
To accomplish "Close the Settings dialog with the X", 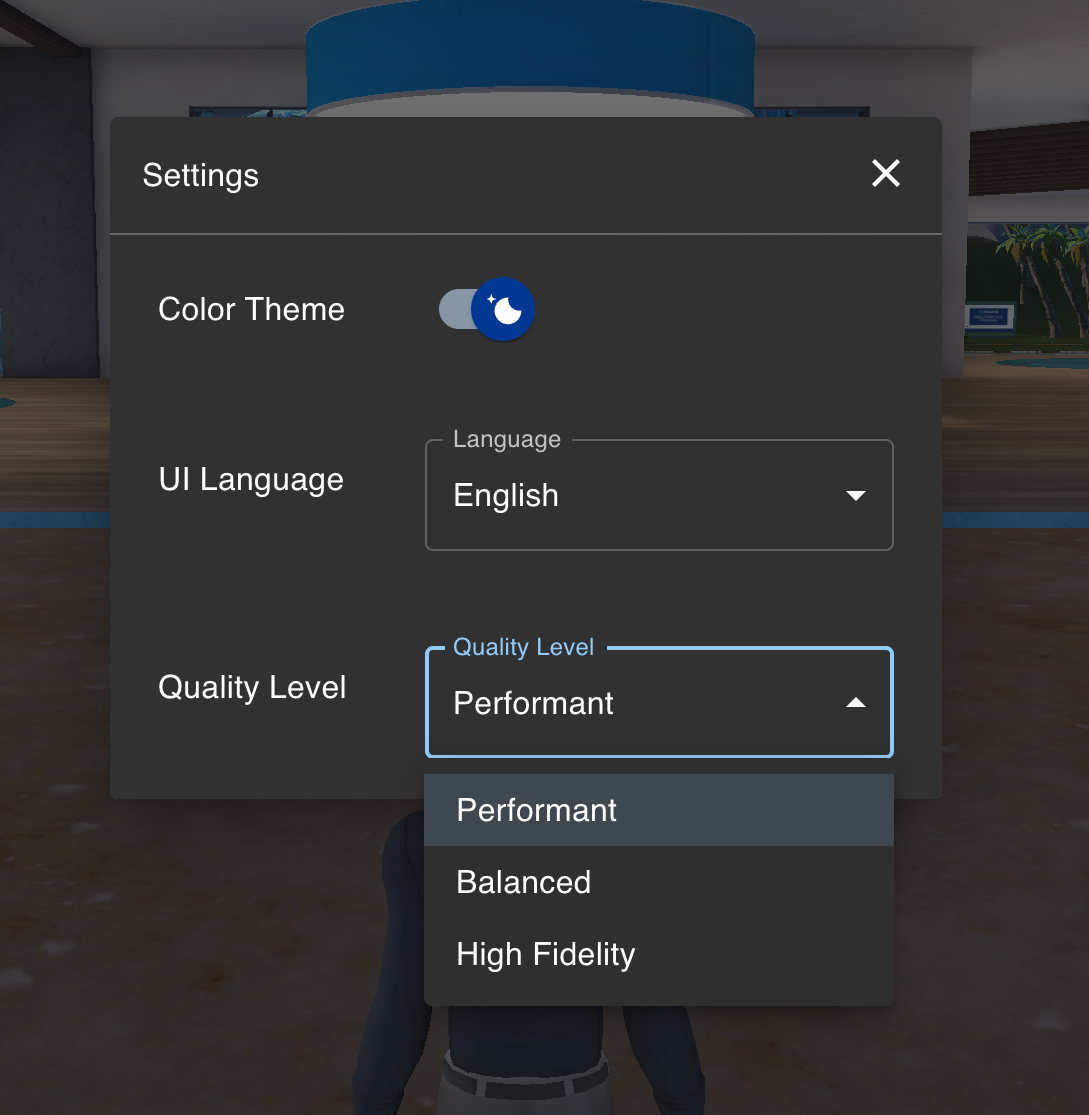I will (886, 174).
